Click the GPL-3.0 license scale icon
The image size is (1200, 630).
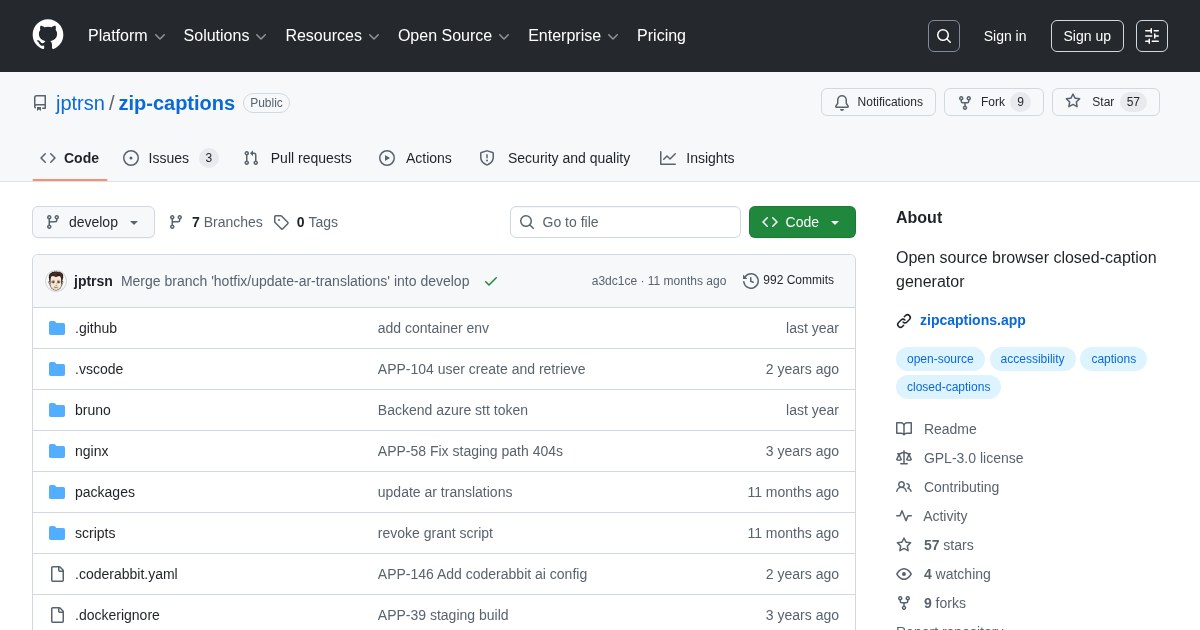(904, 458)
